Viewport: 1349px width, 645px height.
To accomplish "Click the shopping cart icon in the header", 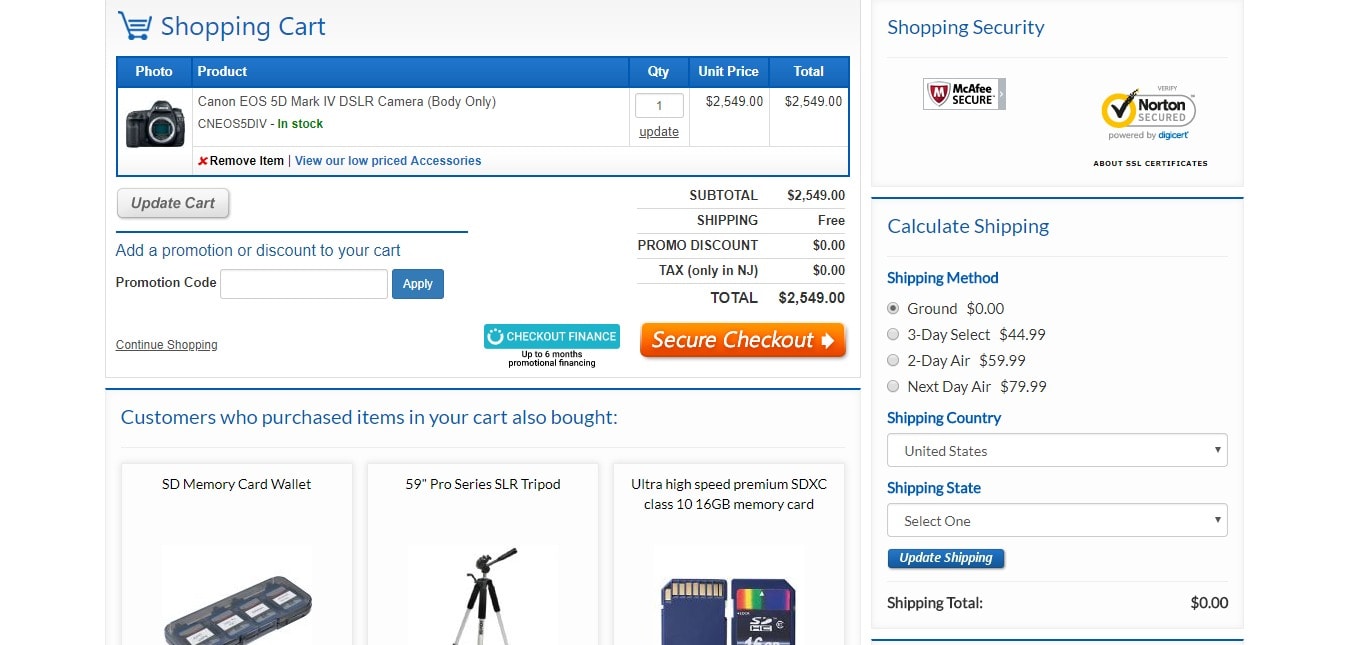I will coord(135,25).
